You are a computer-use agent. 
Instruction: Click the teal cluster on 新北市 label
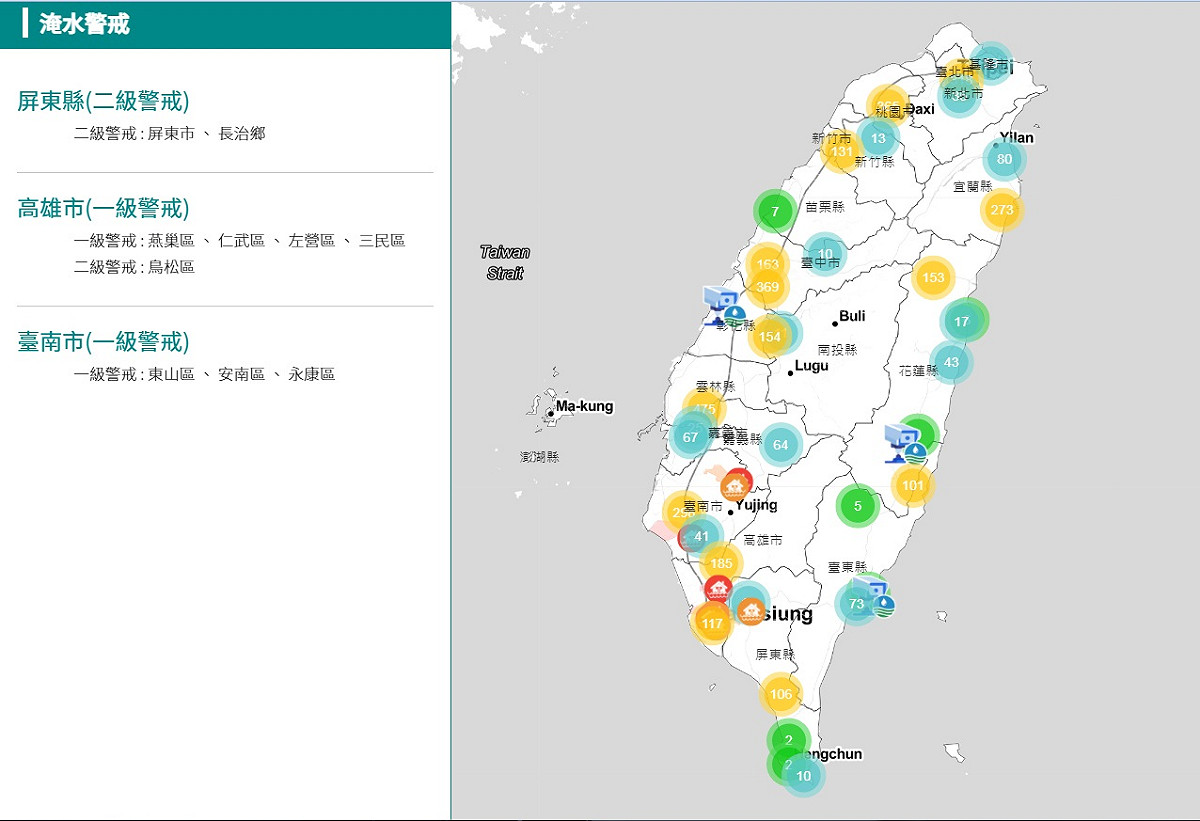pyautogui.click(x=960, y=96)
